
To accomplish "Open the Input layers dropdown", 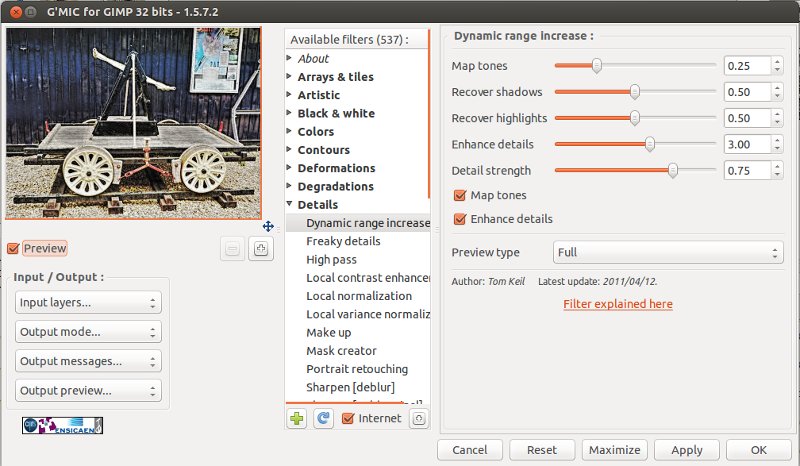I will tap(88, 303).
